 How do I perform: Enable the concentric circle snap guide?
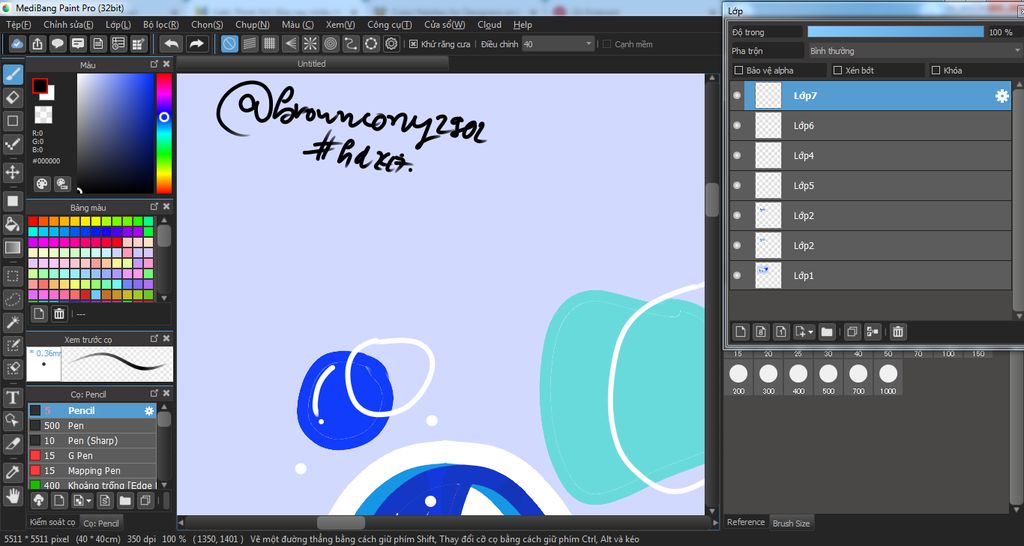tap(330, 44)
